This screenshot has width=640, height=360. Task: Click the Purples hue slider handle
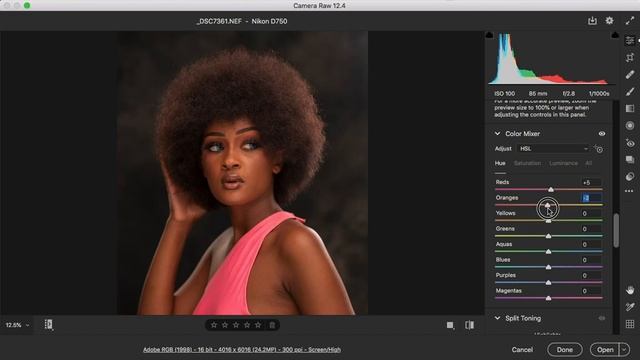(549, 282)
